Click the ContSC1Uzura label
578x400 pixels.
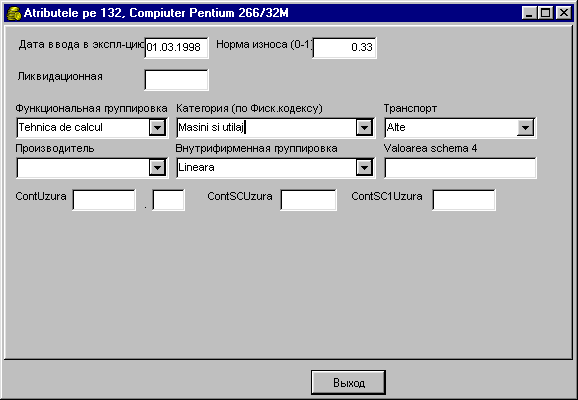387,196
